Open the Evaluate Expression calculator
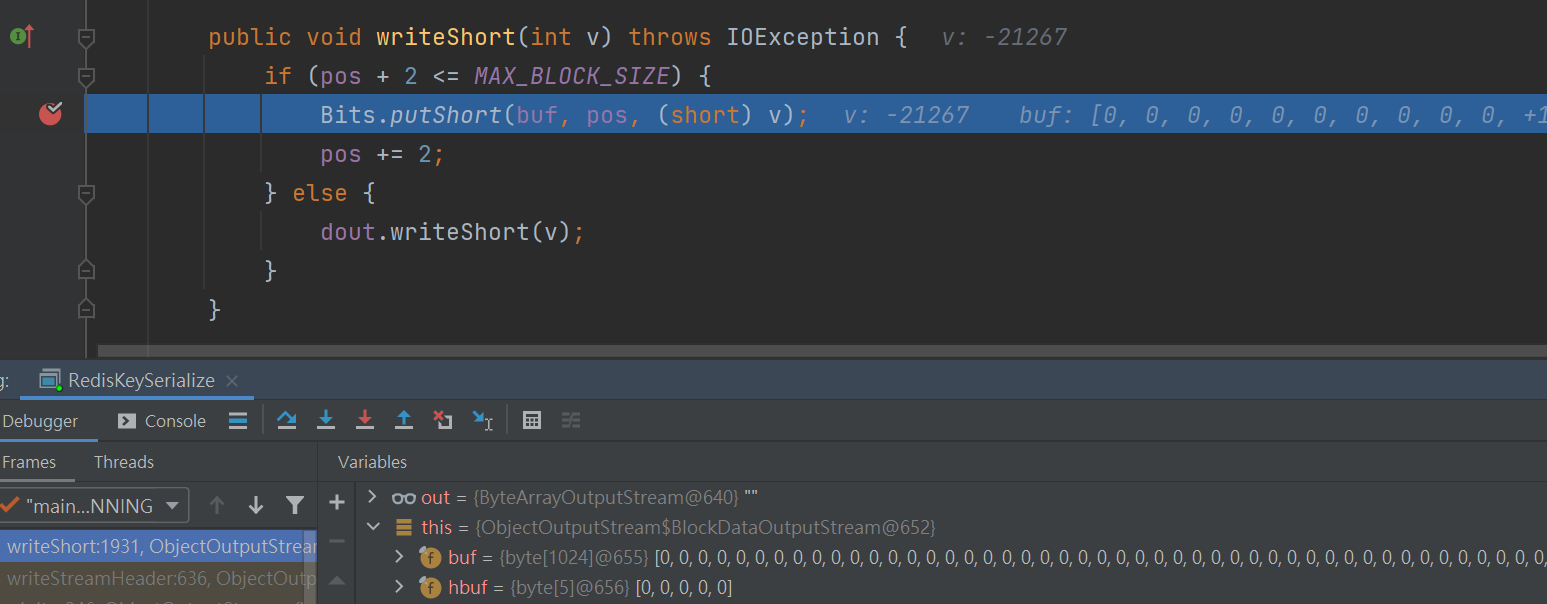This screenshot has width=1547, height=604. click(532, 421)
